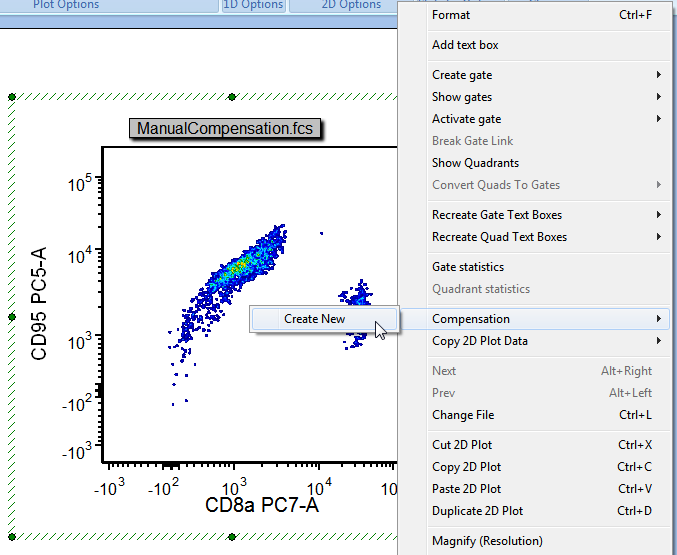Expand the Create gate submenu
Image resolution: width=677 pixels, height=555 pixels.
[462, 75]
